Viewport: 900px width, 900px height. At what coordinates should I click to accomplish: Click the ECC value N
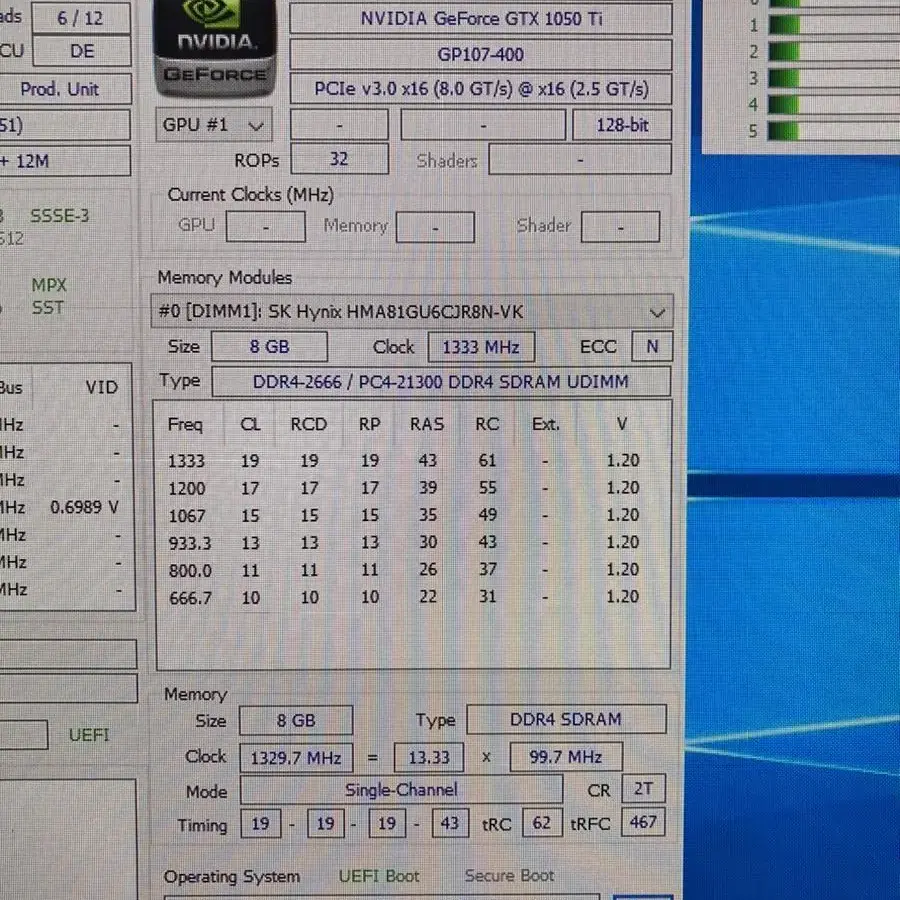tap(652, 347)
